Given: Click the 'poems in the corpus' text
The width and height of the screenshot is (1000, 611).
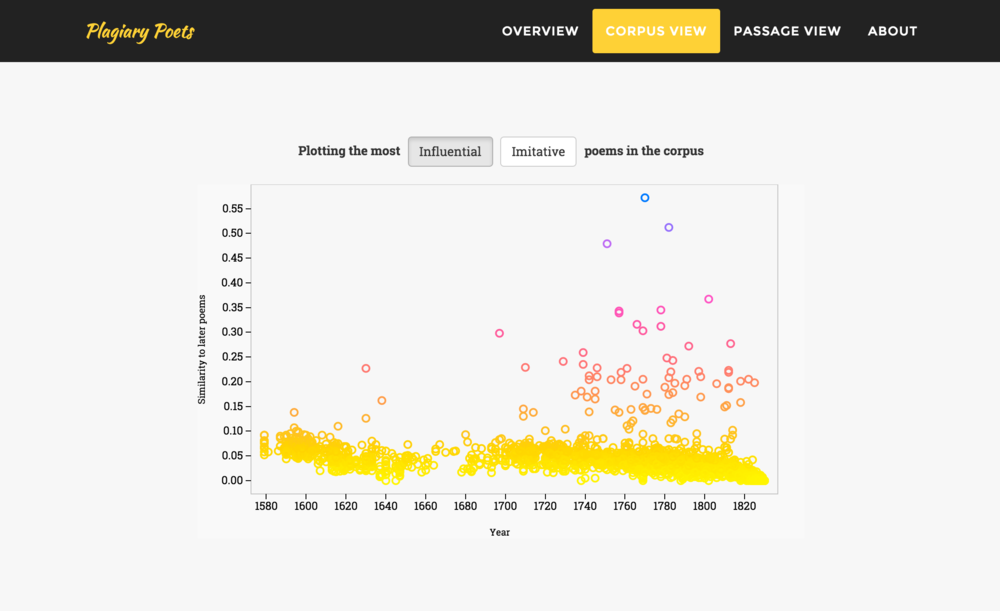Looking at the screenshot, I should pyautogui.click(x=644, y=151).
